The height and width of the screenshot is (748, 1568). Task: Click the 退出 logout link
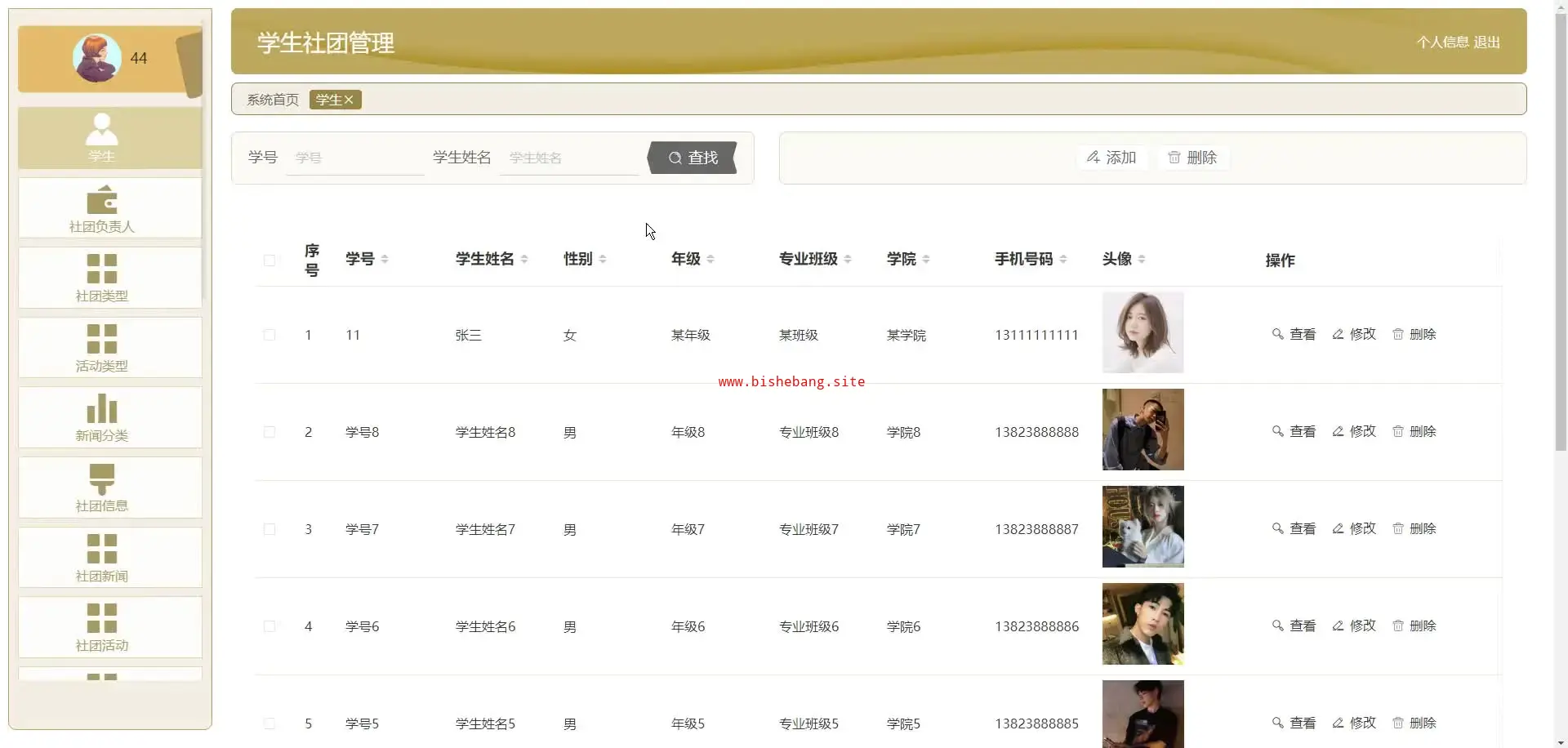point(1486,42)
